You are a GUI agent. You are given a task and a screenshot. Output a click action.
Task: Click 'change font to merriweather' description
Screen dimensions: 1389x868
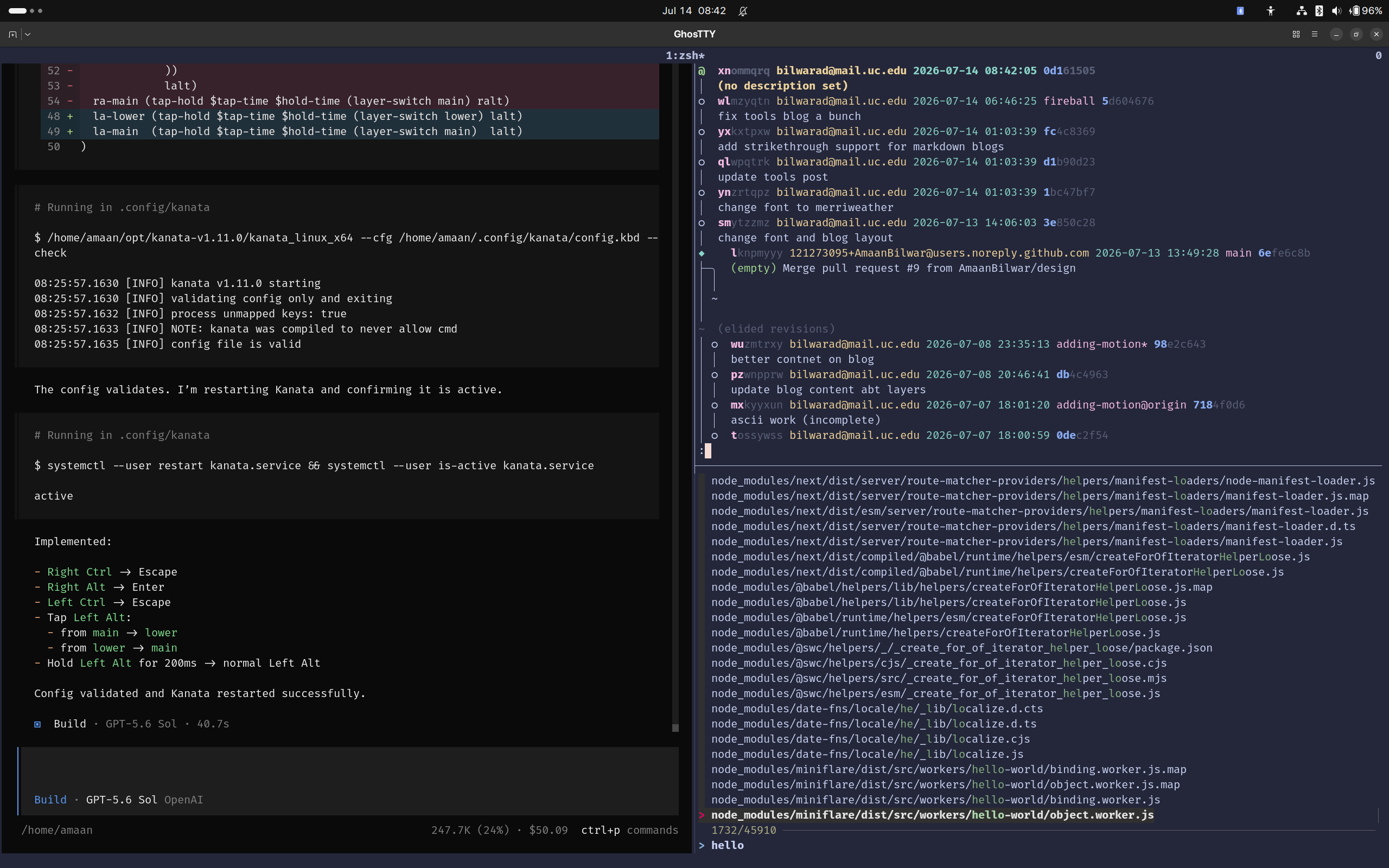click(x=805, y=208)
